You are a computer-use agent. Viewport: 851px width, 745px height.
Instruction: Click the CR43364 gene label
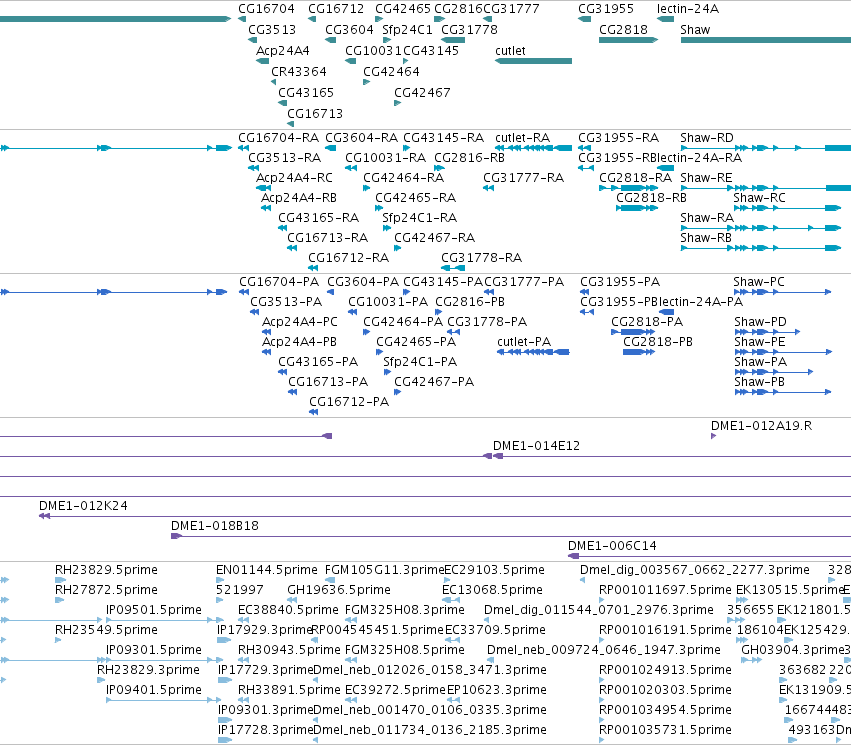point(299,72)
